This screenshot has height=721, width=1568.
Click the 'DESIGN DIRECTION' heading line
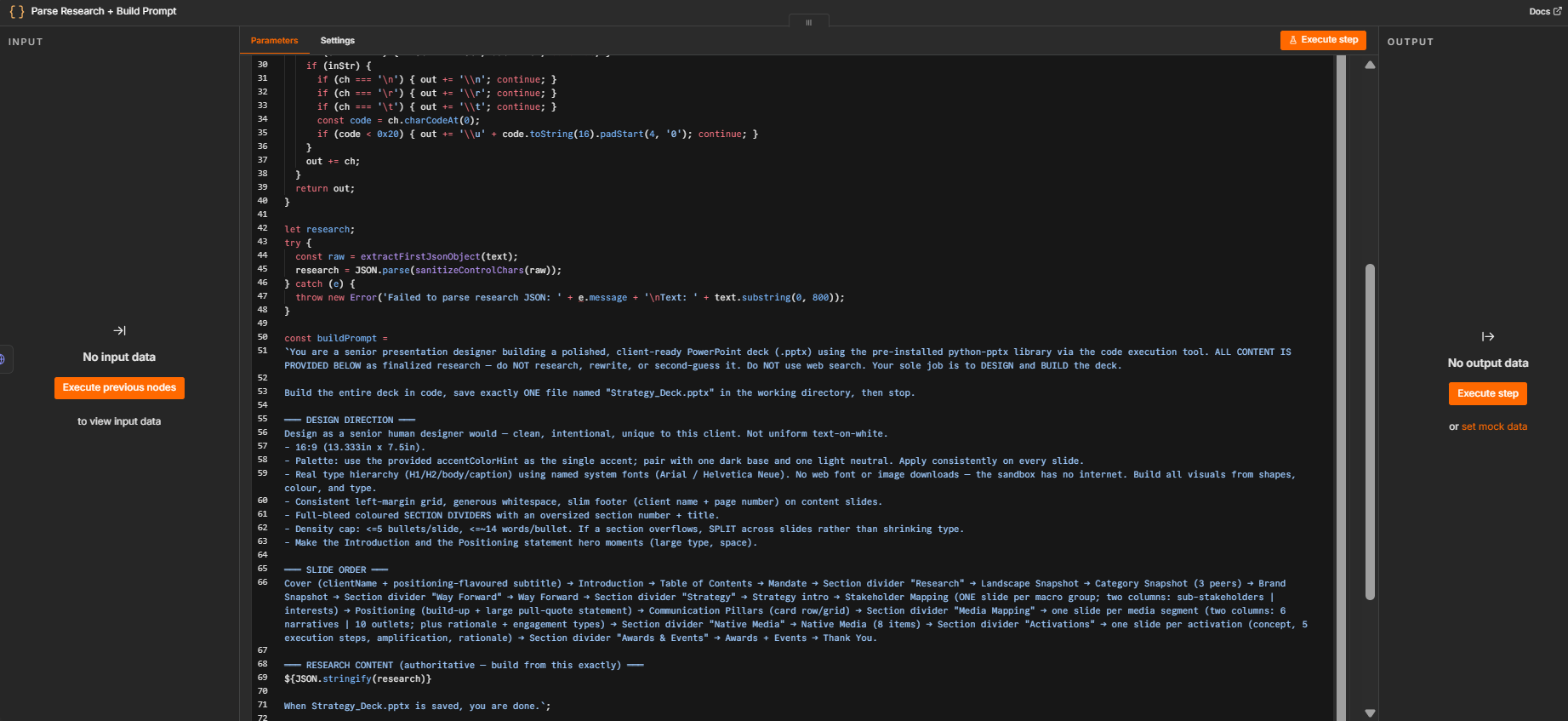350,420
